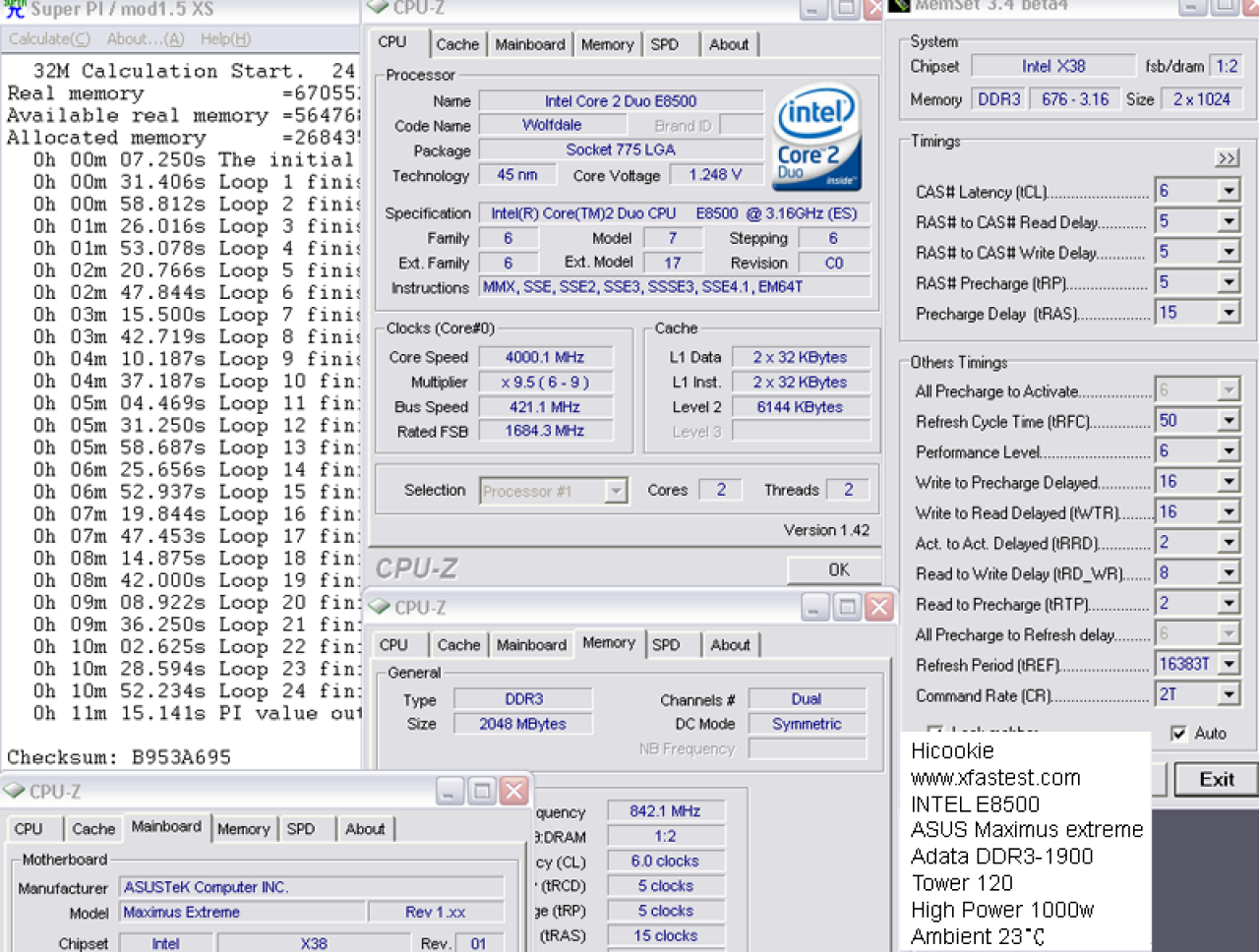Image resolution: width=1259 pixels, height=952 pixels.
Task: Click the Model field Maximus Extreme
Action: coord(243,913)
